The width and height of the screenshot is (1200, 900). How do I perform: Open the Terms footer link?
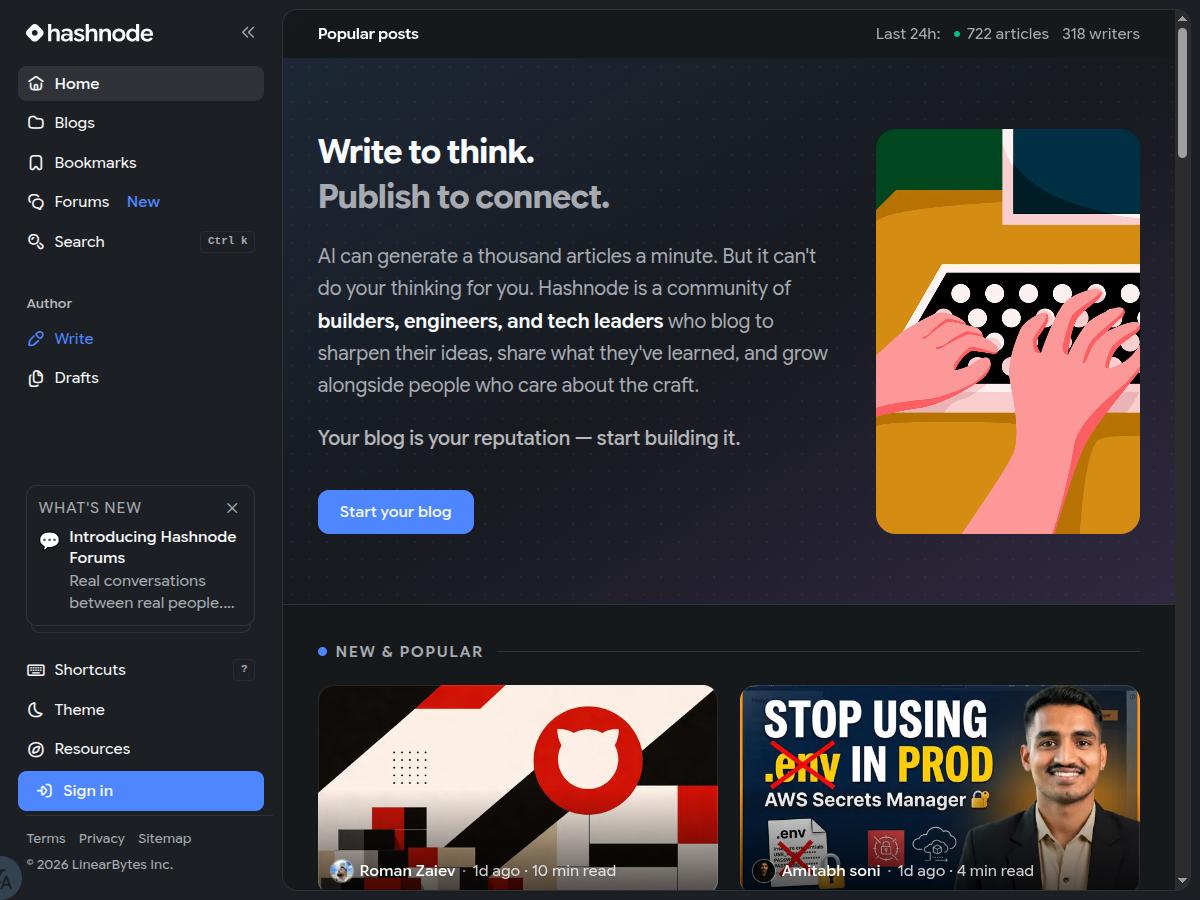point(46,839)
